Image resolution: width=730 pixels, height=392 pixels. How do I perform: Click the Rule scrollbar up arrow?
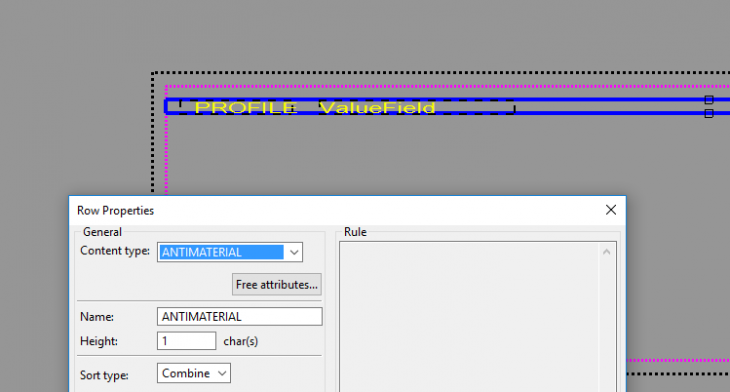click(606, 252)
